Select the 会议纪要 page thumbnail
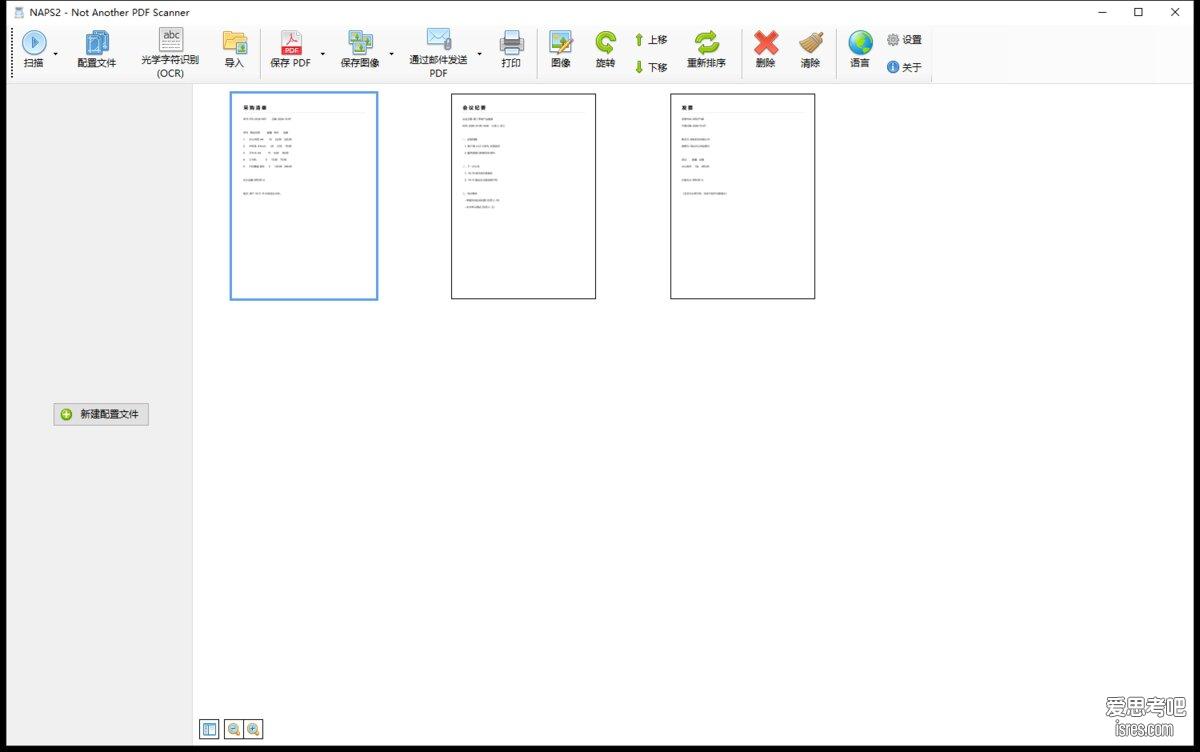 tap(523, 196)
